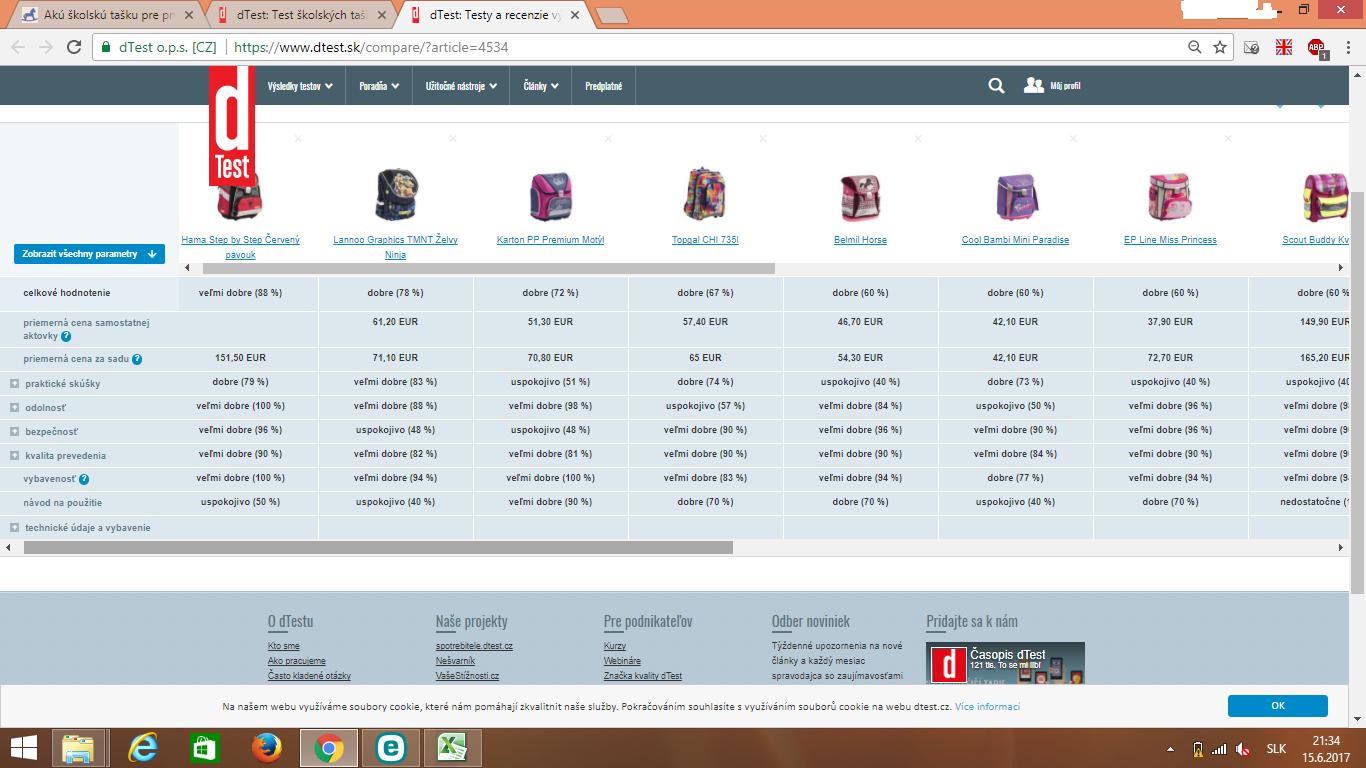Click help icon beside vybavenosť
Viewport: 1366px width, 768px height.
click(x=84, y=480)
